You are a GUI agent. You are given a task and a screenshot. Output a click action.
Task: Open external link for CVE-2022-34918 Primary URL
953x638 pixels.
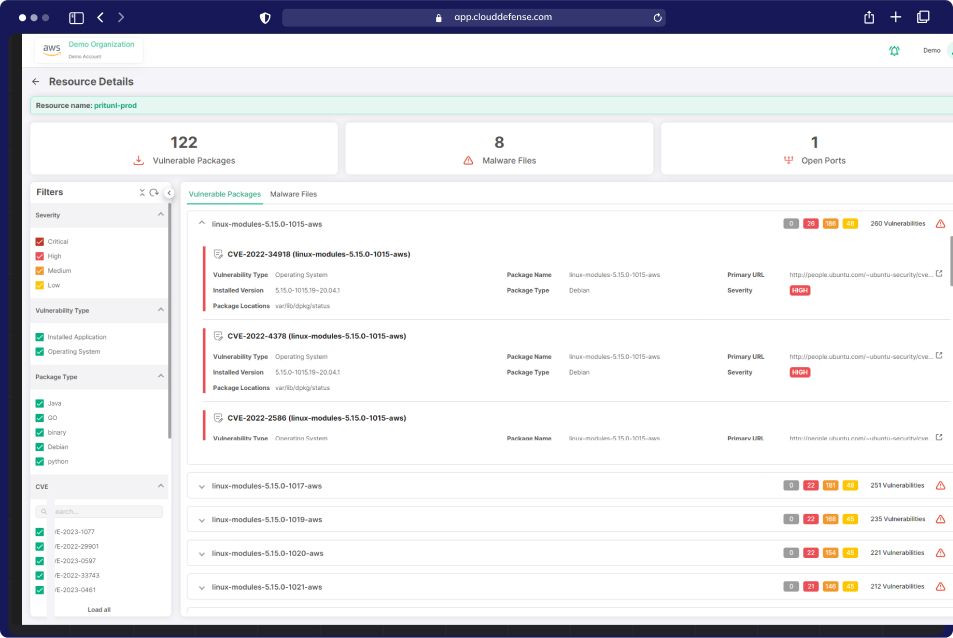point(939,273)
